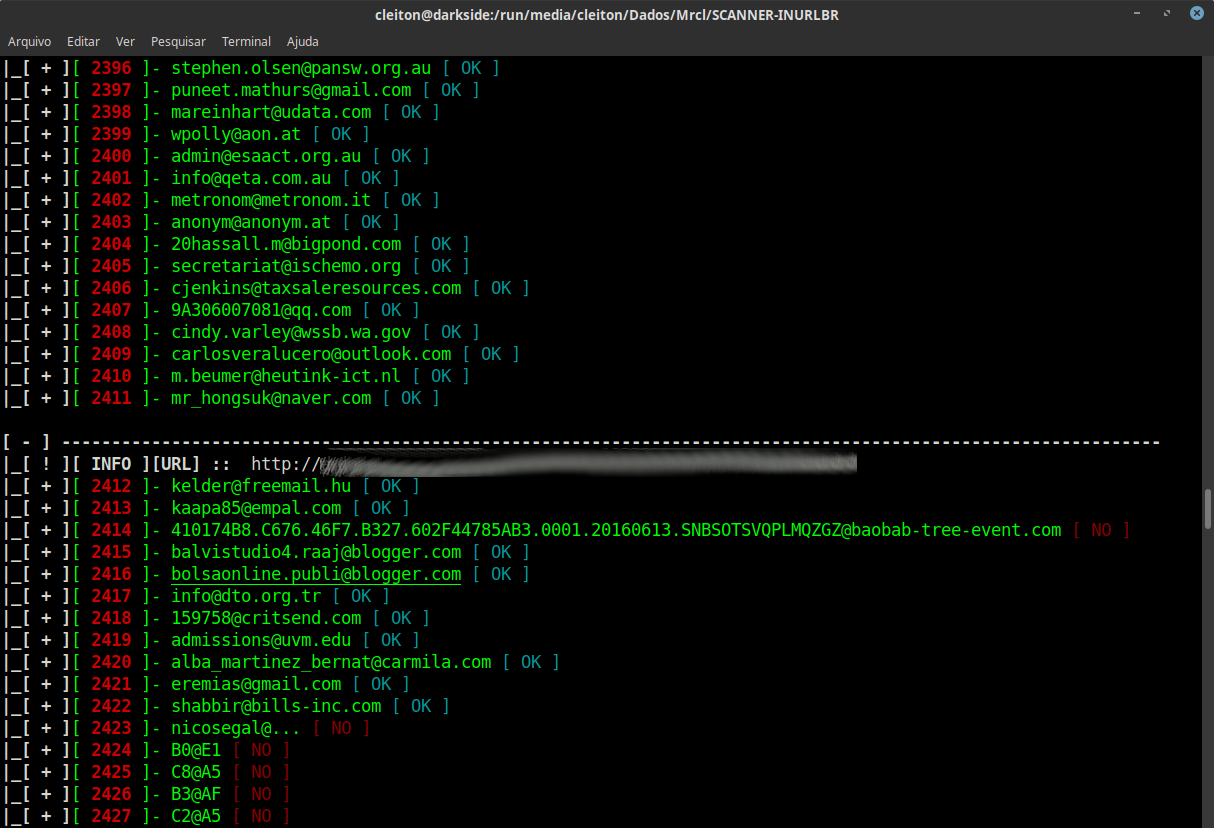Open the Ajuda menu
The width and height of the screenshot is (1214, 828).
302,41
